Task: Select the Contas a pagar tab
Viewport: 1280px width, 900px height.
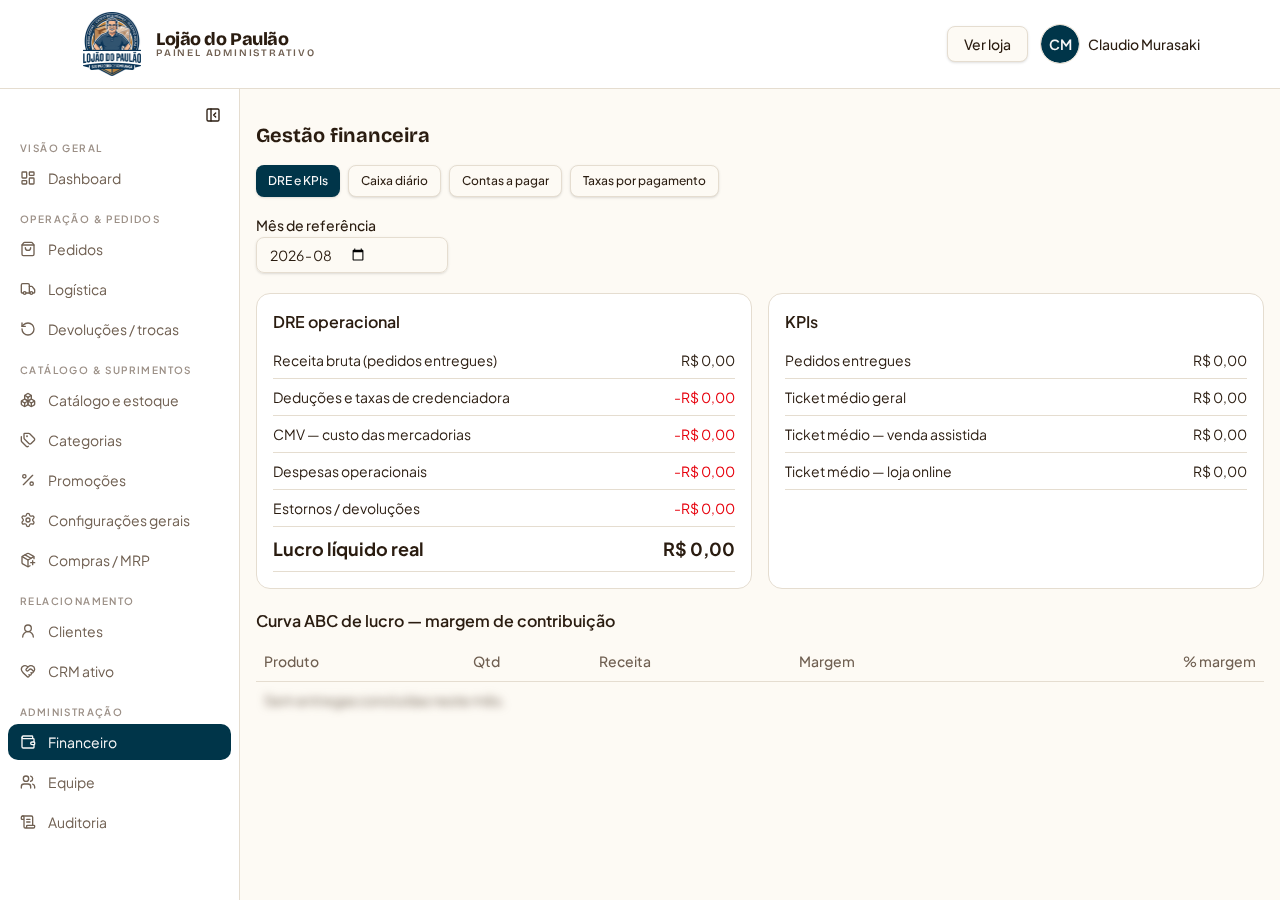Action: 505,181
